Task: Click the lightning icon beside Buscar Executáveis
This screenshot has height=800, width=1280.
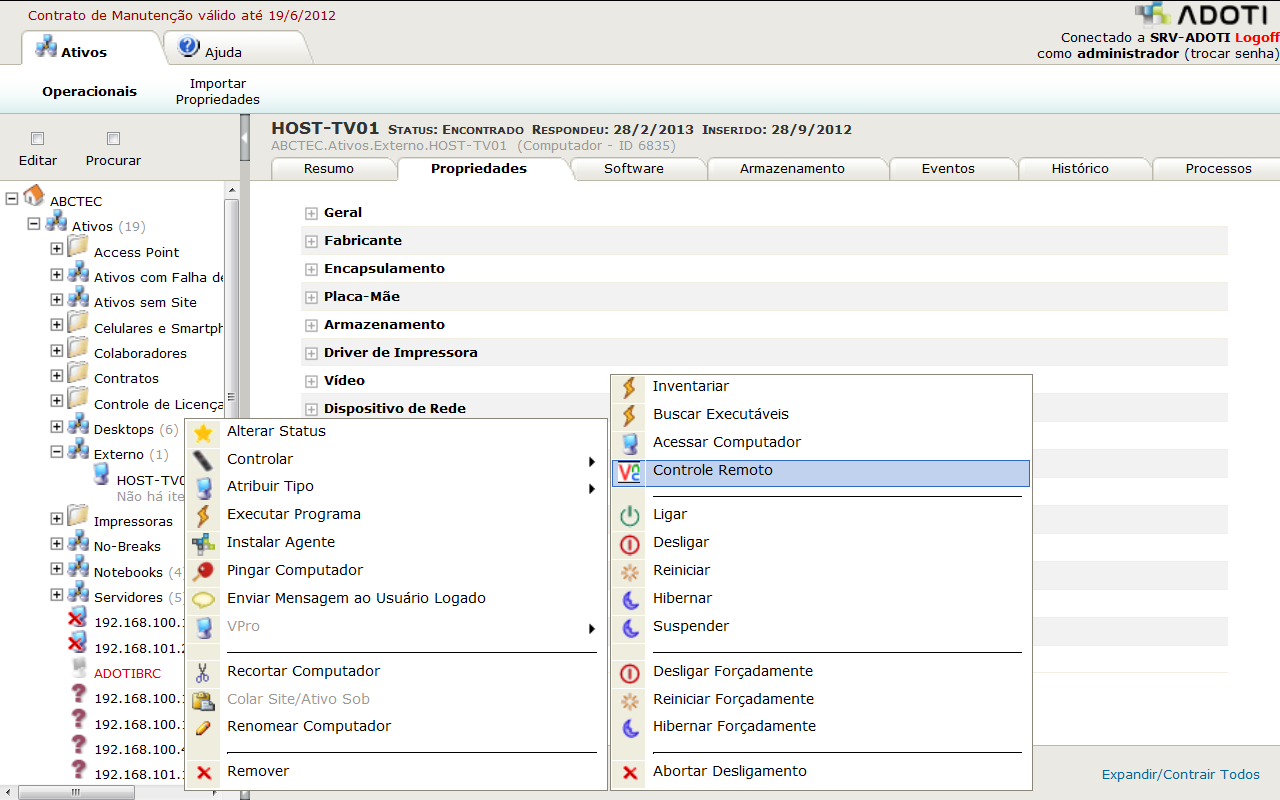Action: point(630,416)
